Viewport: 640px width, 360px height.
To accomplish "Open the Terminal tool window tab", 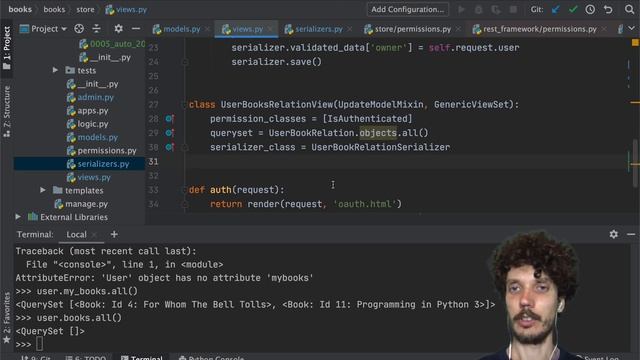I will click(x=142, y=358).
